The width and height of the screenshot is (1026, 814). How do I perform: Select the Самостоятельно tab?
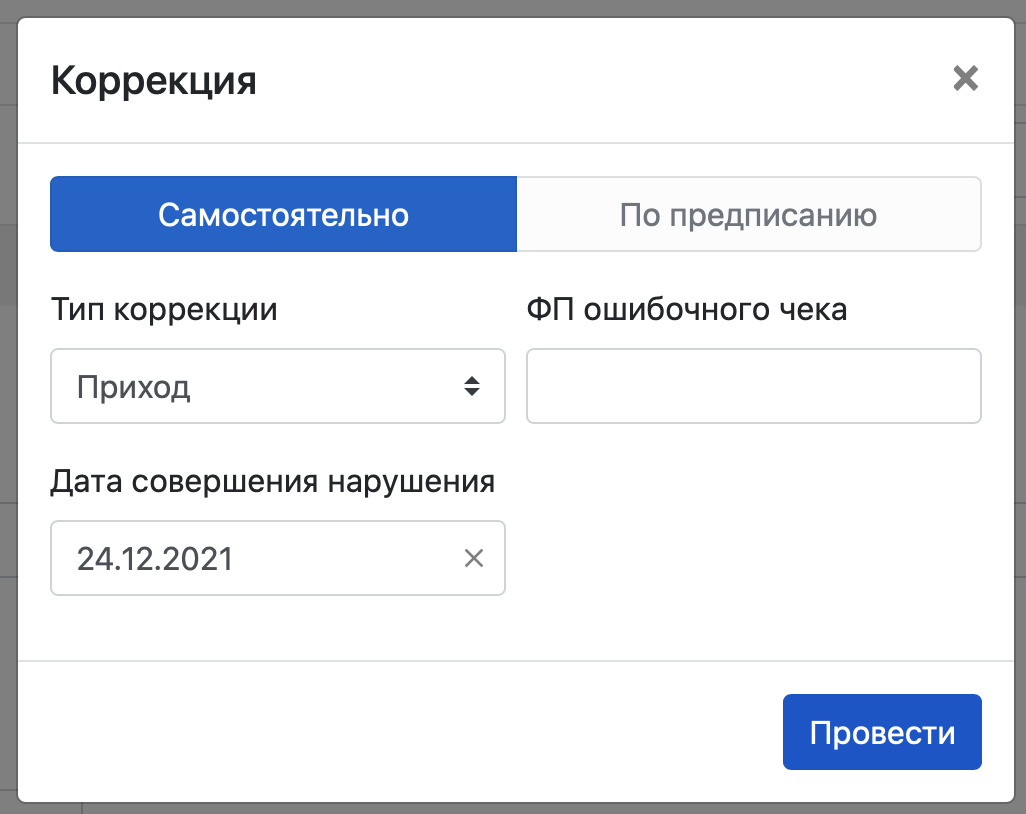[x=283, y=215]
